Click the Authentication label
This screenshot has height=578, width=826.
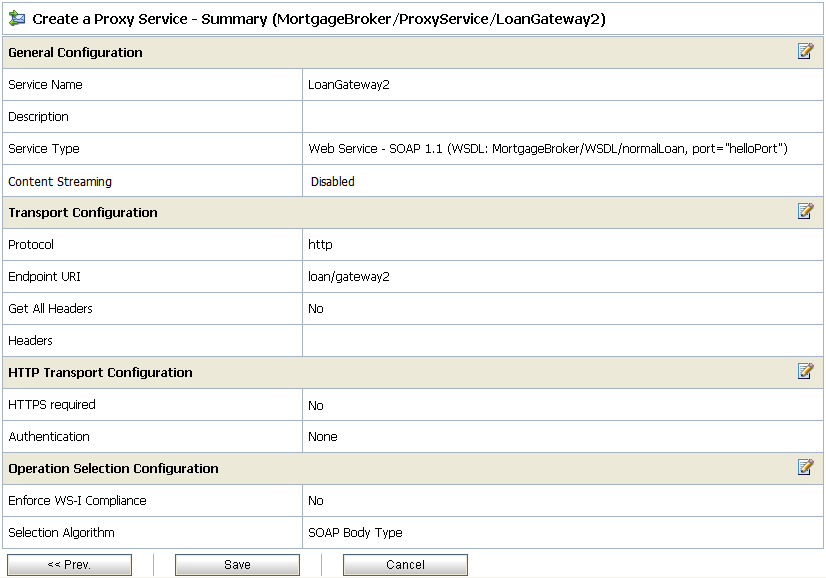point(49,437)
